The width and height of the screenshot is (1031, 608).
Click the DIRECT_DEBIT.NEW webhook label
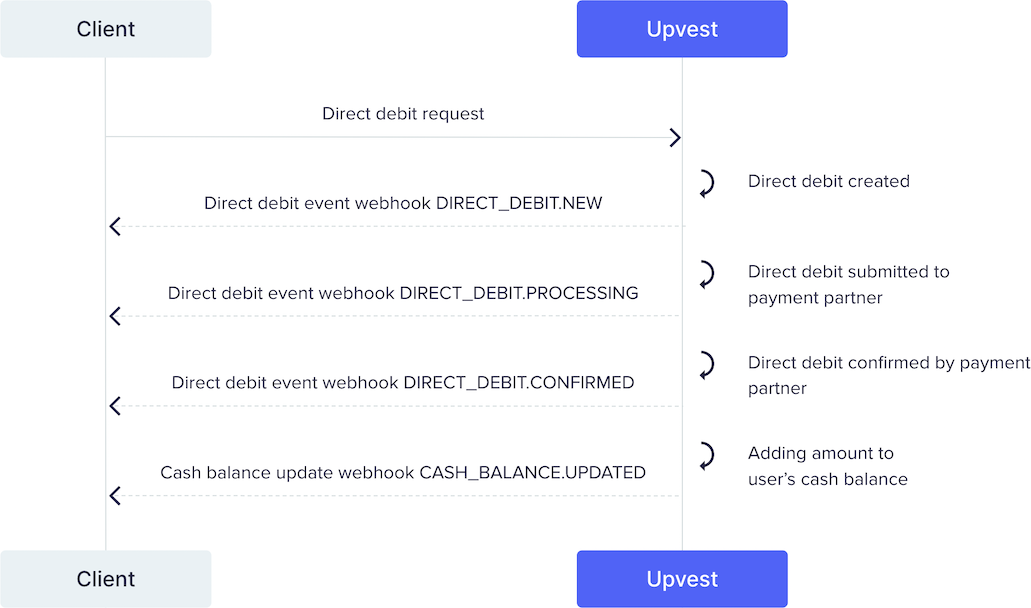pos(403,203)
